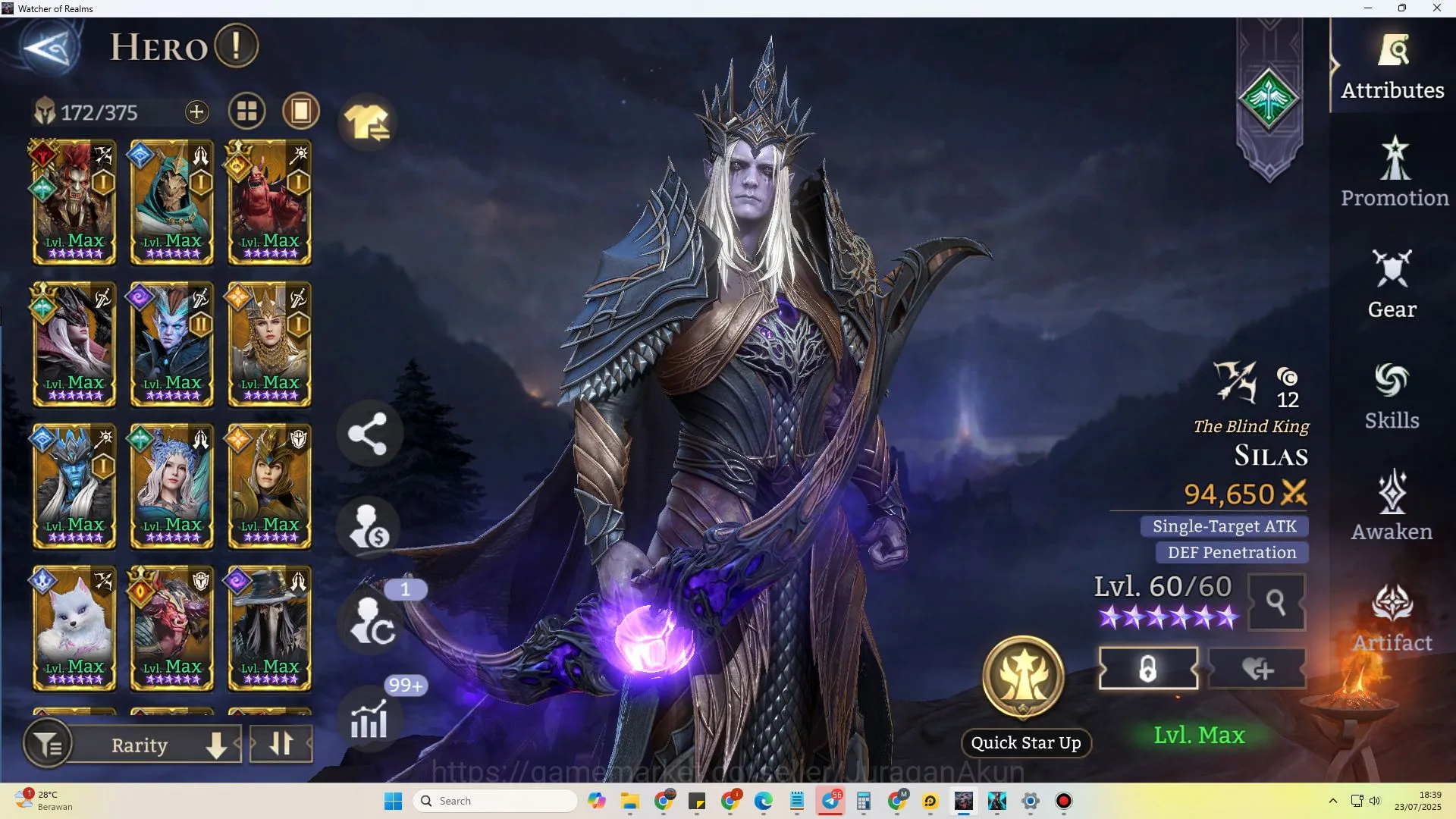Inspect Silas with the magnifier button

point(1276,603)
